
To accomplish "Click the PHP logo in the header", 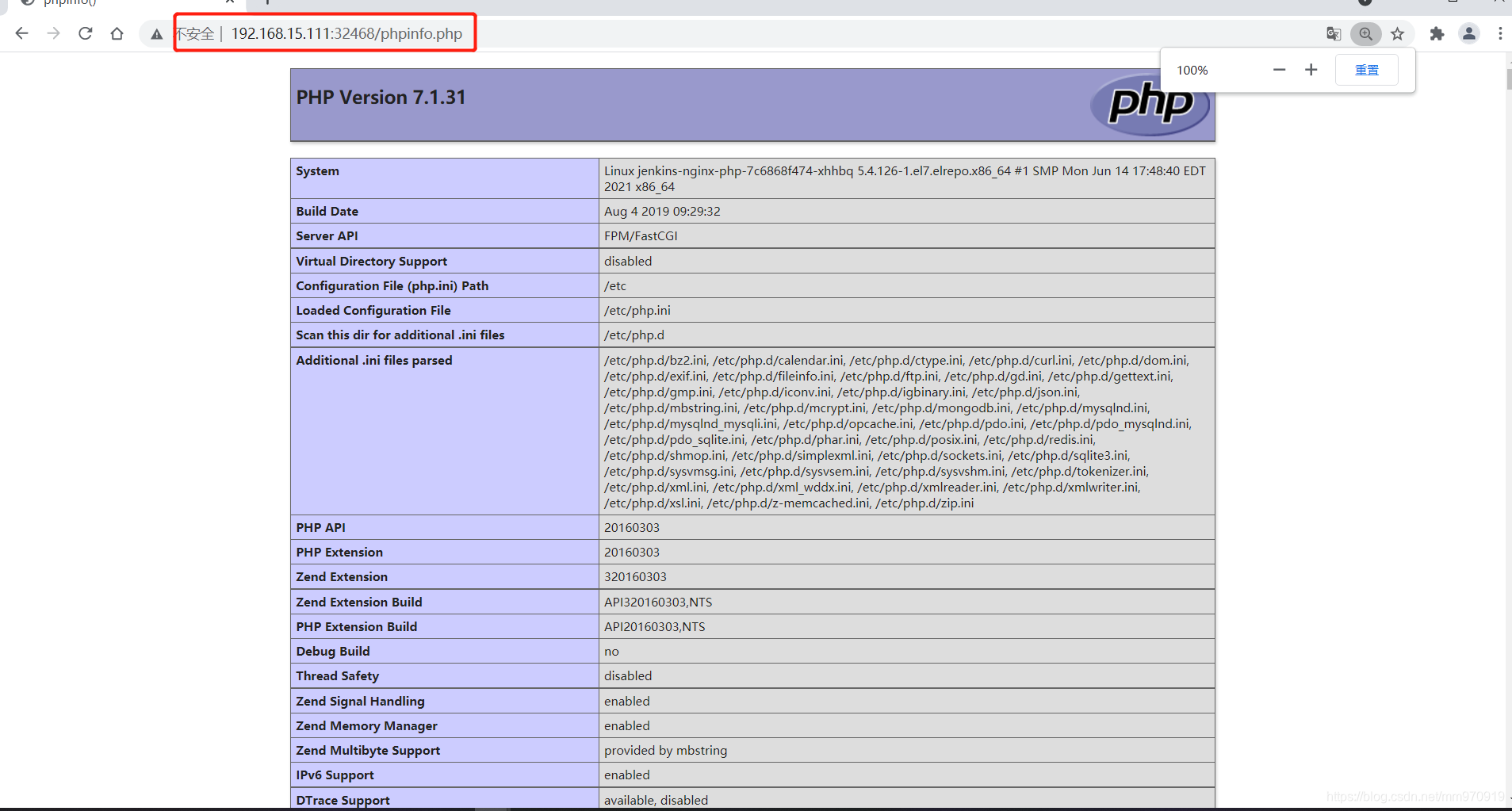I will (x=1150, y=104).
